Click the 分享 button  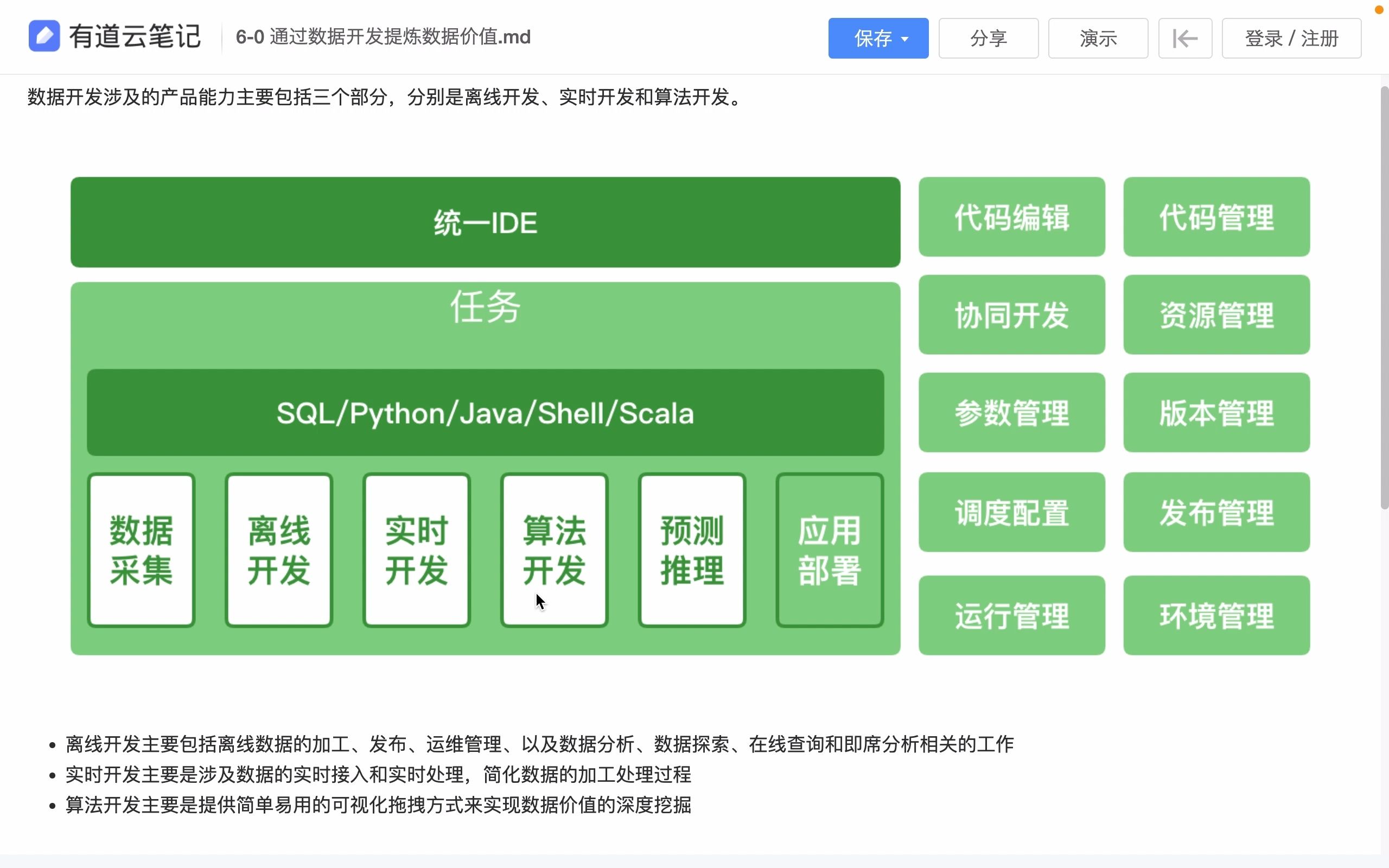point(988,39)
